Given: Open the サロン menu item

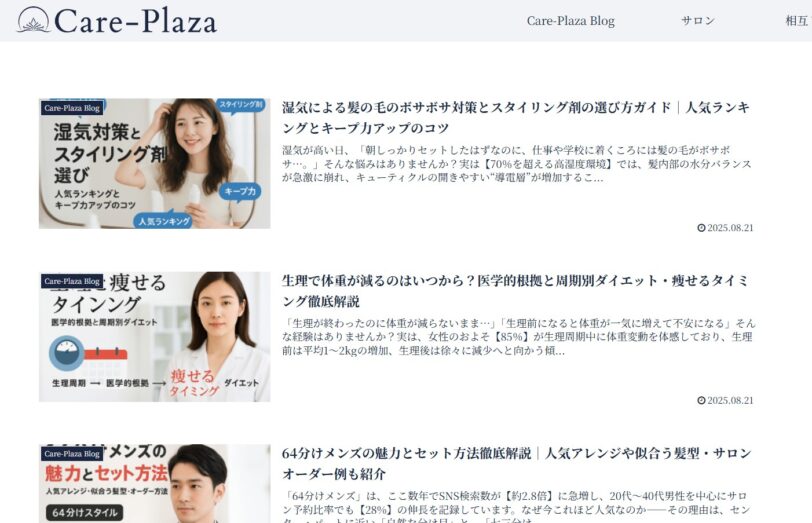Looking at the screenshot, I should pyautogui.click(x=698, y=21).
